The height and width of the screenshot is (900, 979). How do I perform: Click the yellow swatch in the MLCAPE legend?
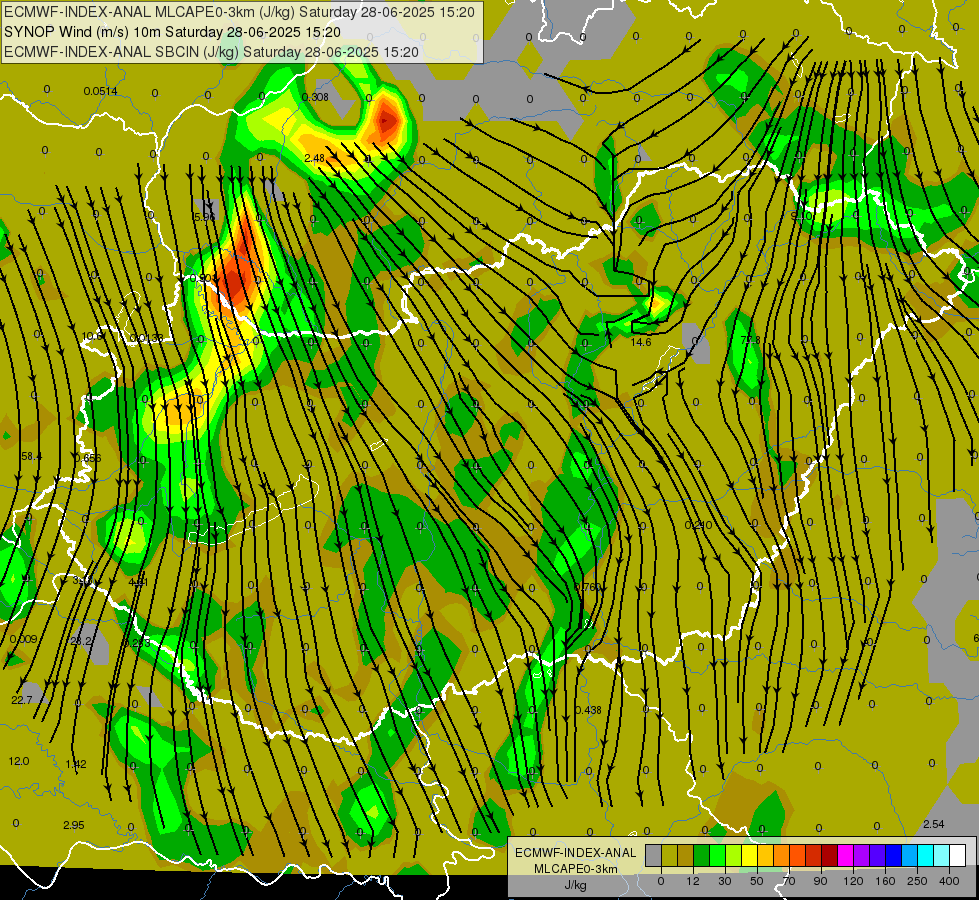coord(749,855)
